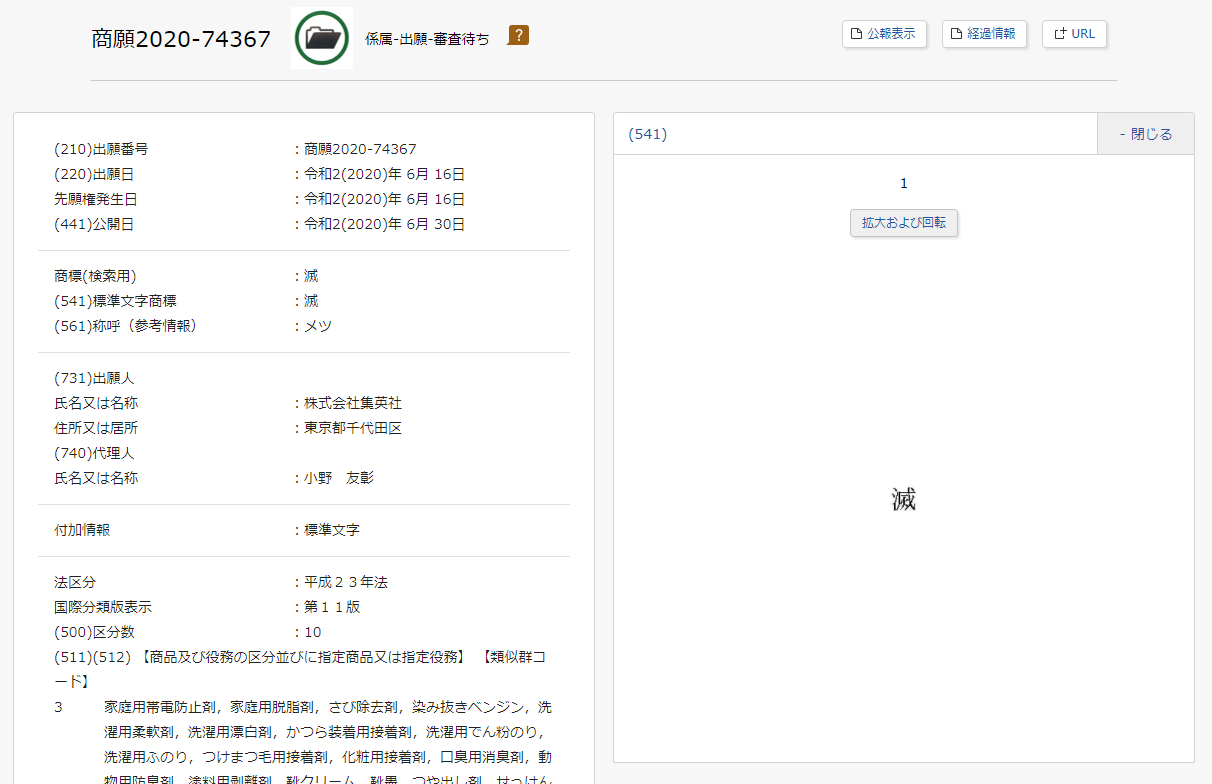1212x784 pixels.
Task: Select the address 東京都千代田区
Action: click(353, 428)
